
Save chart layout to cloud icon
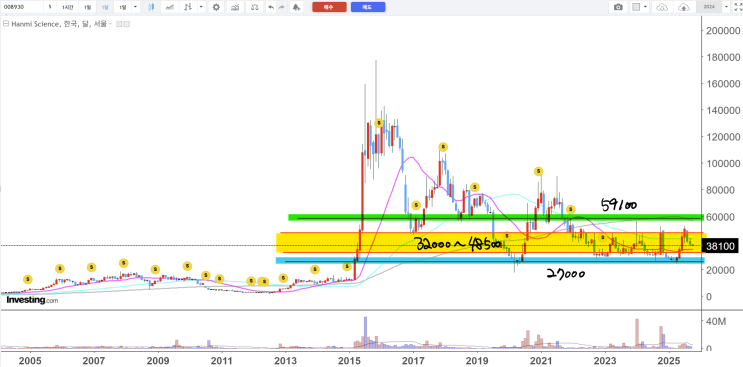coord(684,7)
